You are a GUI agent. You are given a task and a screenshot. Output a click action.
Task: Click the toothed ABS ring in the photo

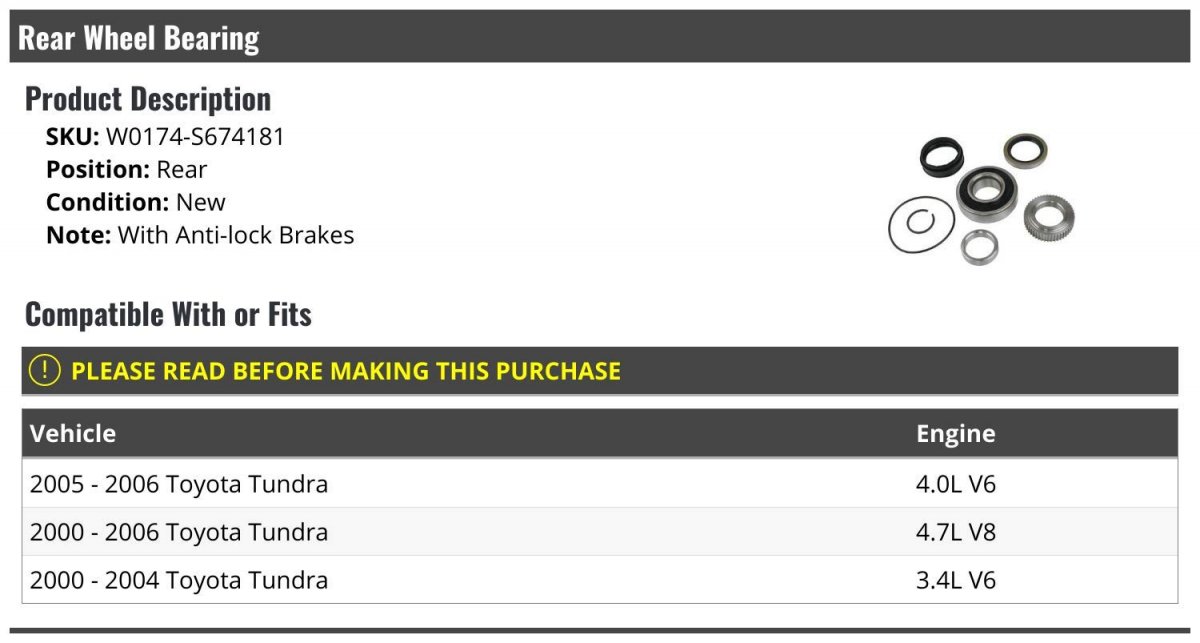coord(1049,217)
